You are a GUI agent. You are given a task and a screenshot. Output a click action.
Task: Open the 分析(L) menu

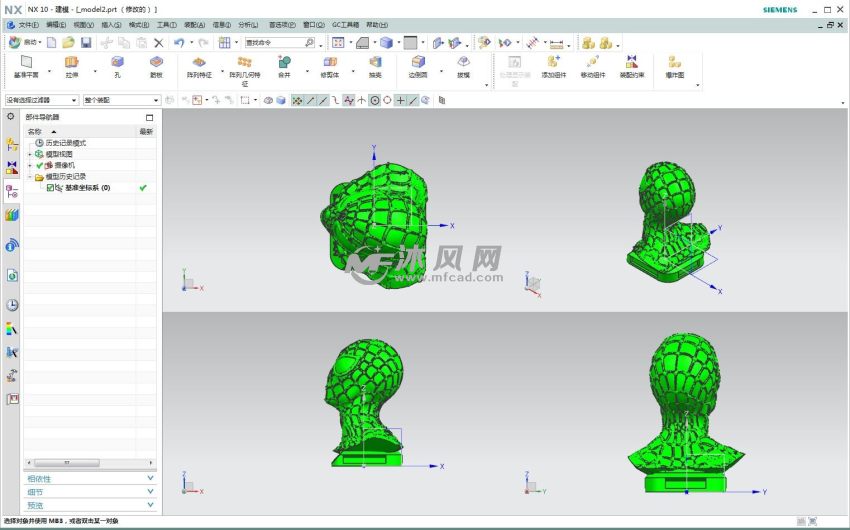coord(248,24)
